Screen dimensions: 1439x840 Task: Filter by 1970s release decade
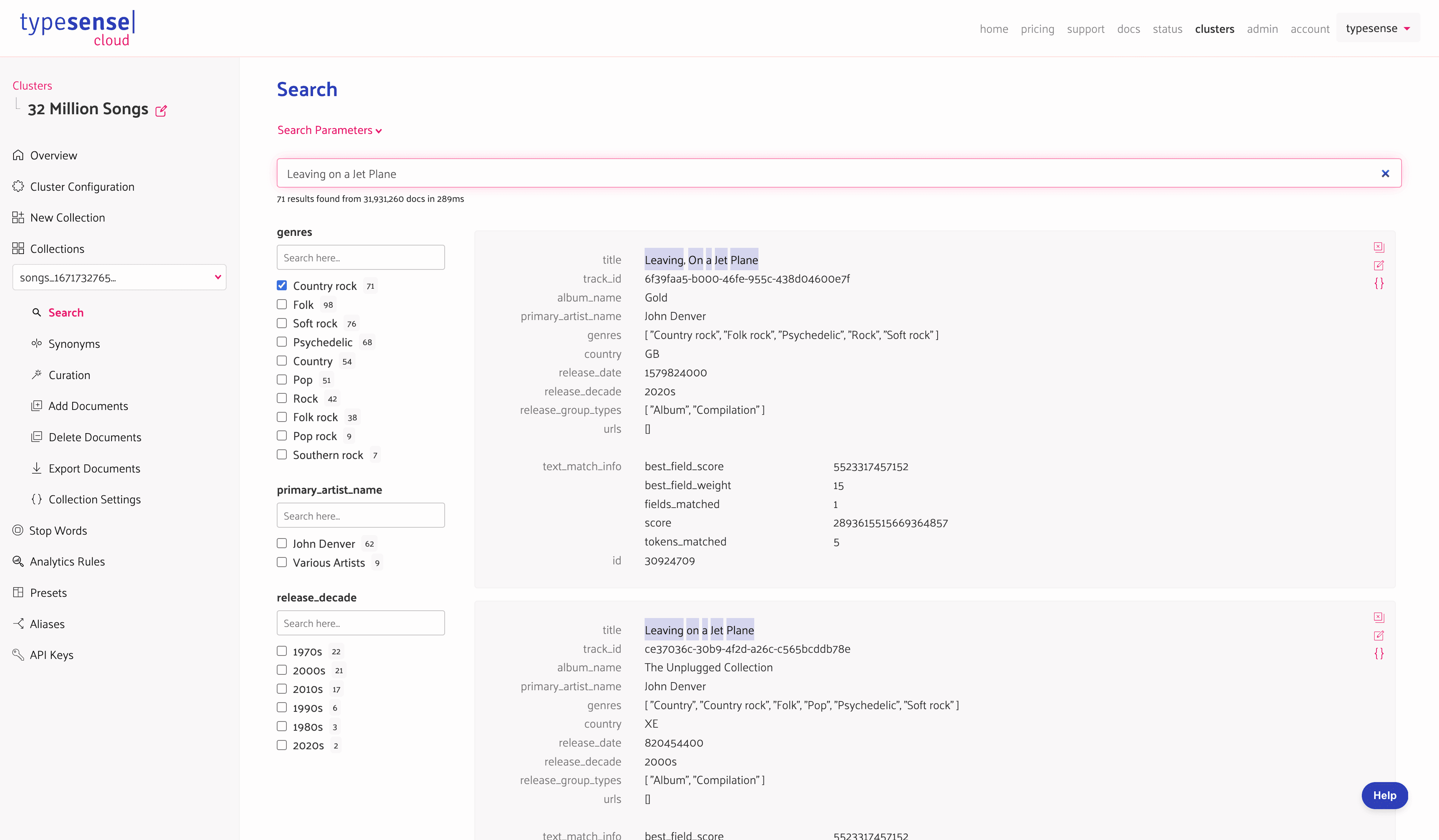pyautogui.click(x=281, y=652)
